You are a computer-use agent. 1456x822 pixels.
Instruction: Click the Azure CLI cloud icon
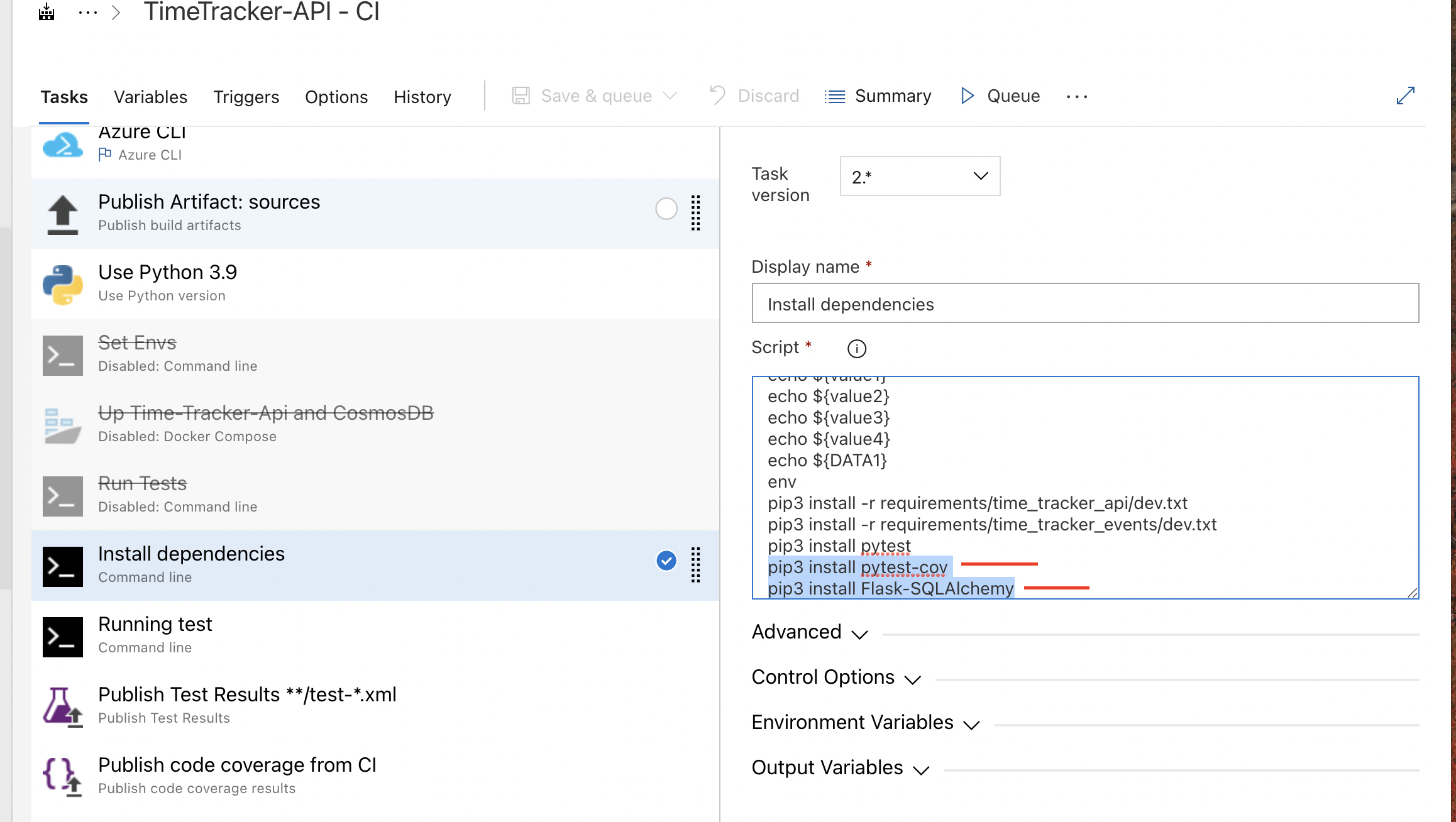point(62,145)
